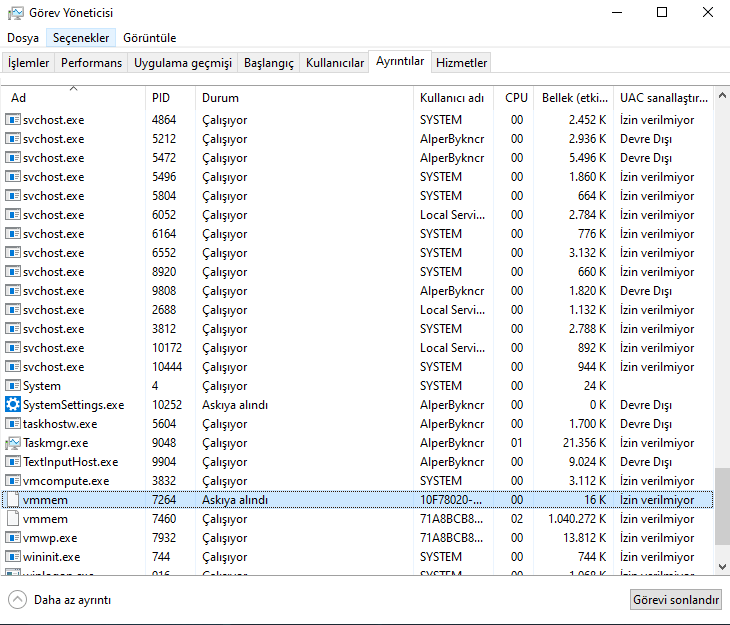Switch to the Uygulama geçmişi tab
Image resolution: width=730 pixels, height=625 pixels.
pos(182,62)
